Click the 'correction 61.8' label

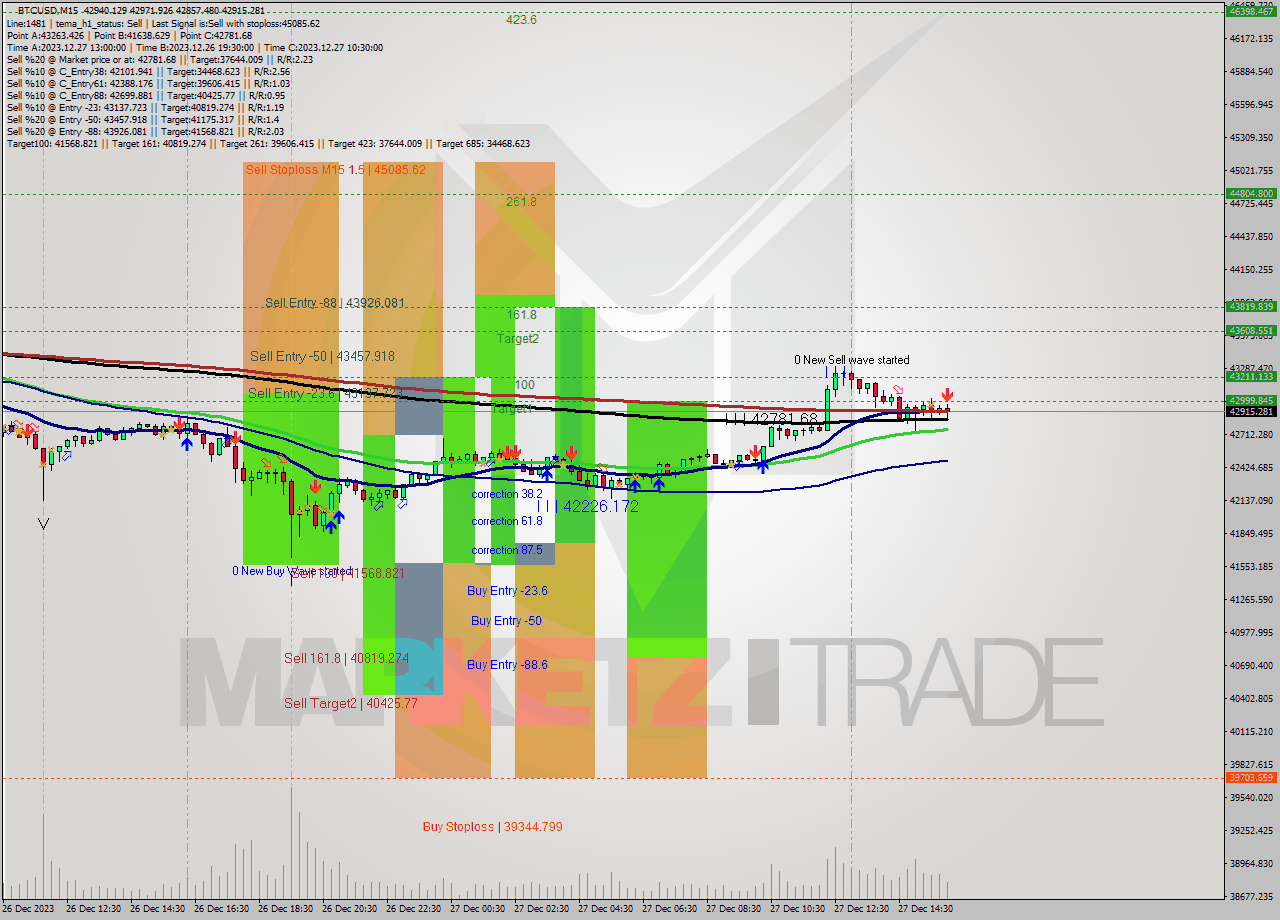[x=507, y=521]
